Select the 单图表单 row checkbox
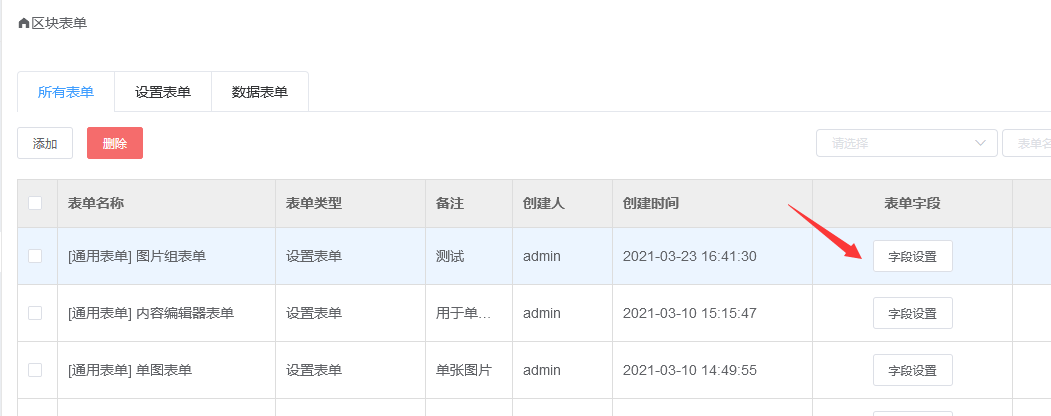Viewport: 1051px width, 416px height. [x=35, y=370]
